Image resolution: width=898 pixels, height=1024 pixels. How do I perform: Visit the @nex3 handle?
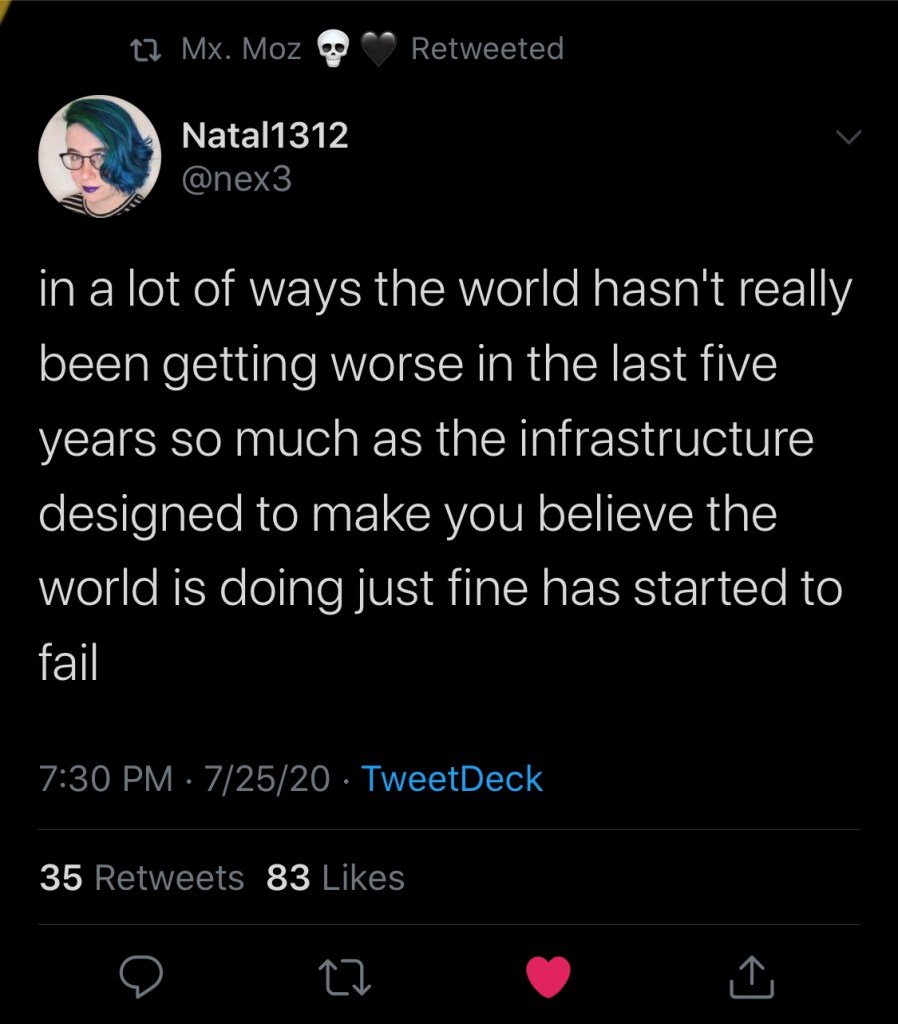pyautogui.click(x=236, y=180)
